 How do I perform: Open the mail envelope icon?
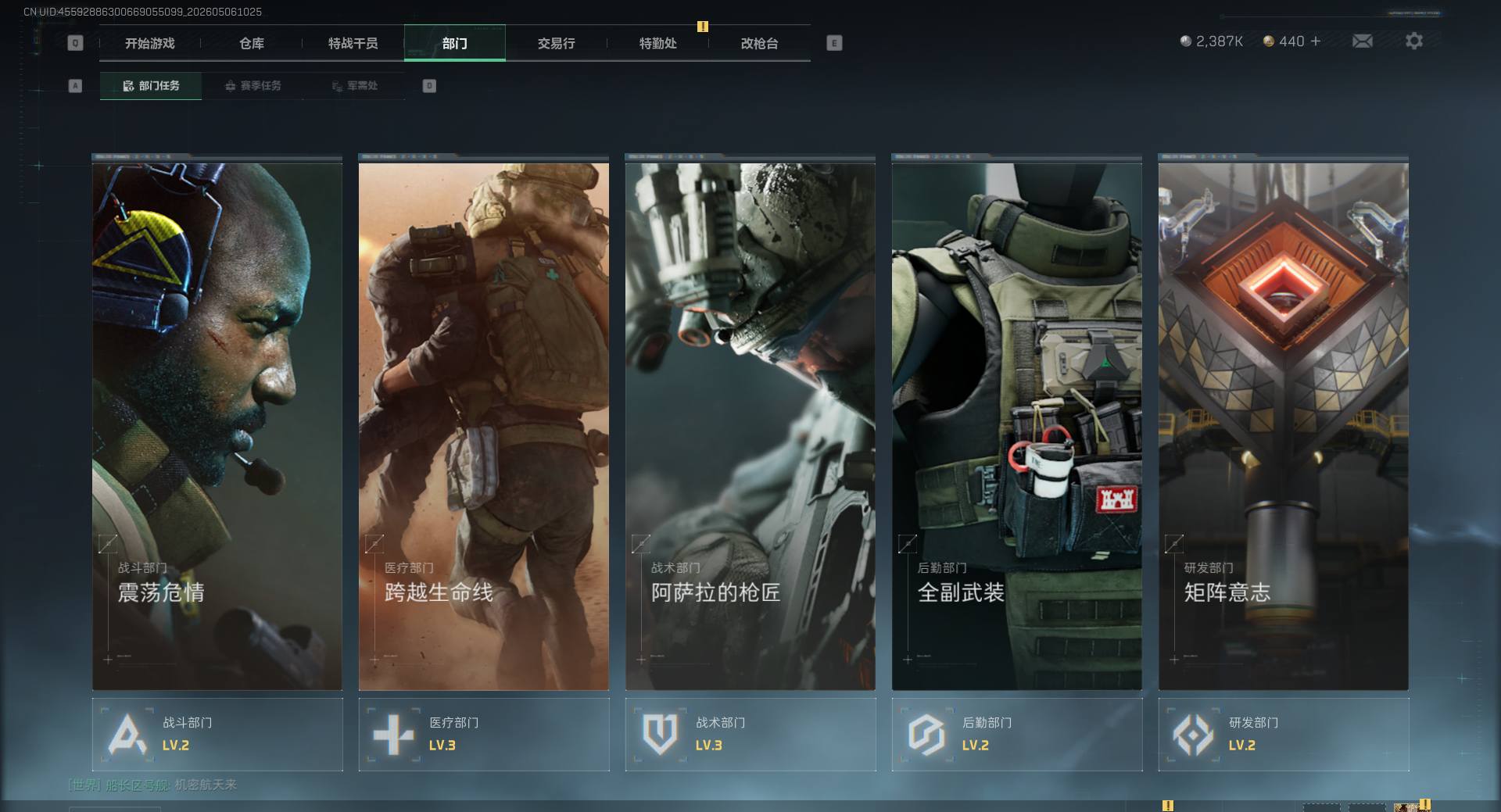click(x=1362, y=41)
